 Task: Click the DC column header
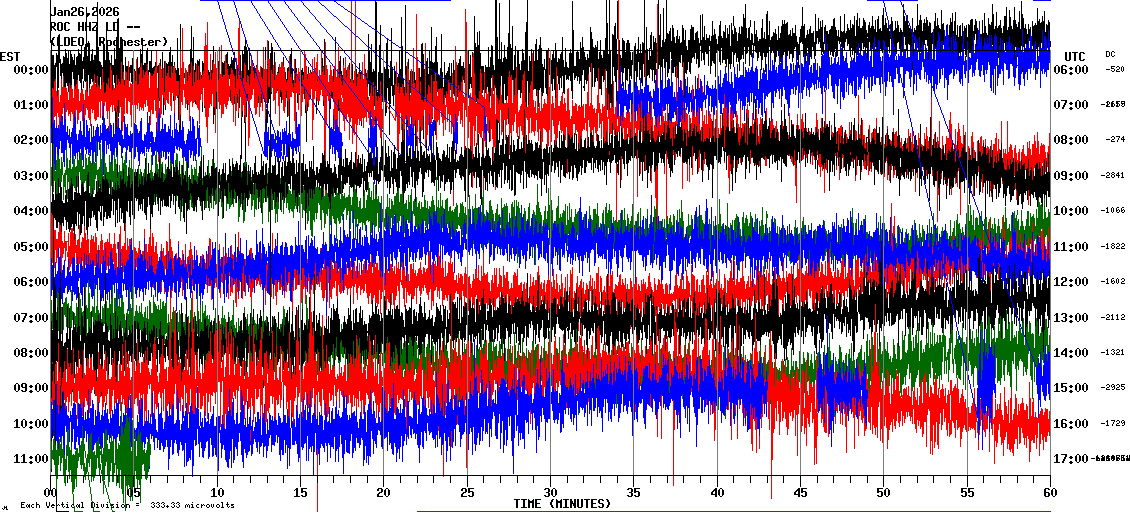[x=1110, y=54]
